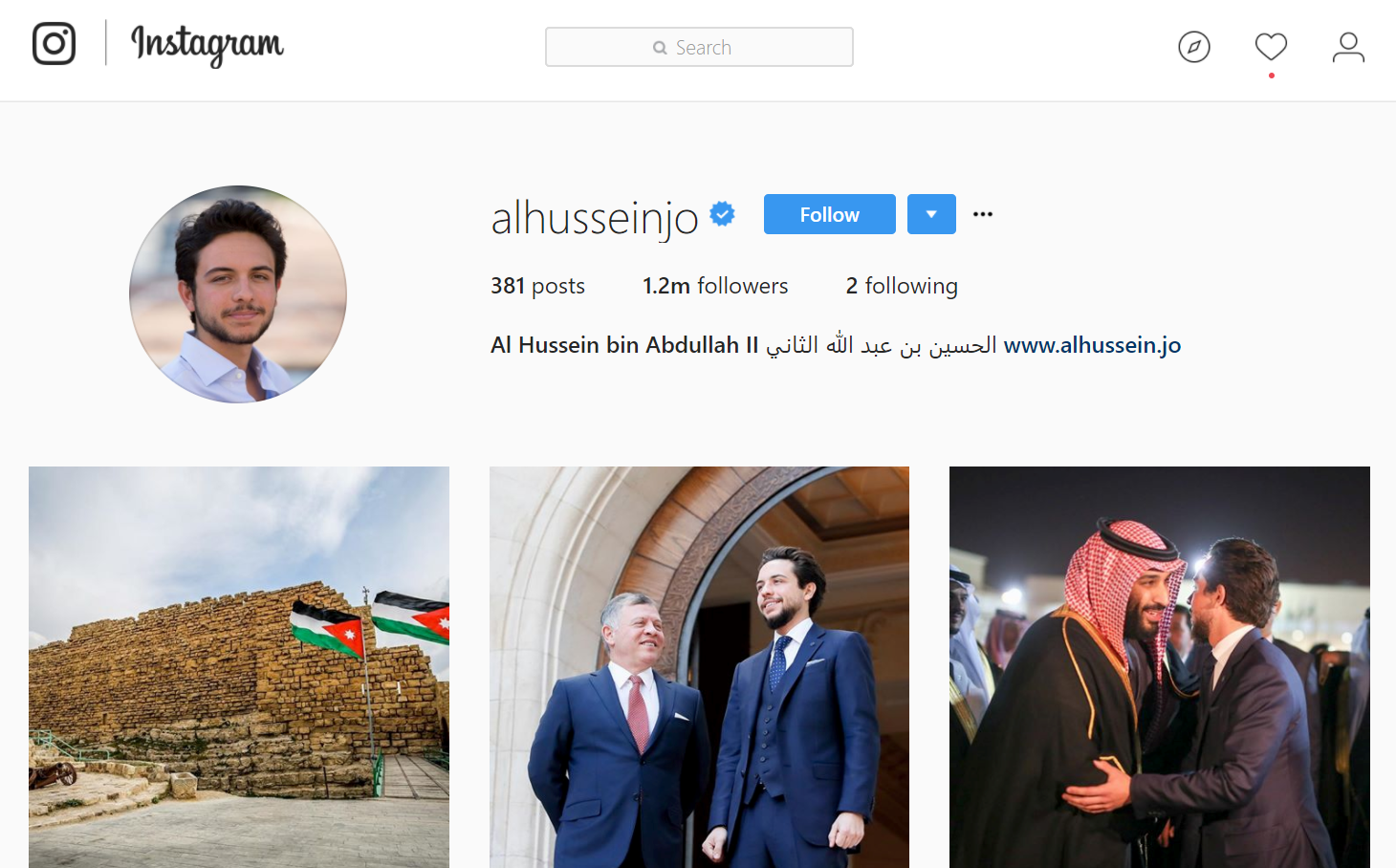This screenshot has height=868, width=1396.
Task: Open the www.alhussein.jo website link
Action: click(1092, 345)
